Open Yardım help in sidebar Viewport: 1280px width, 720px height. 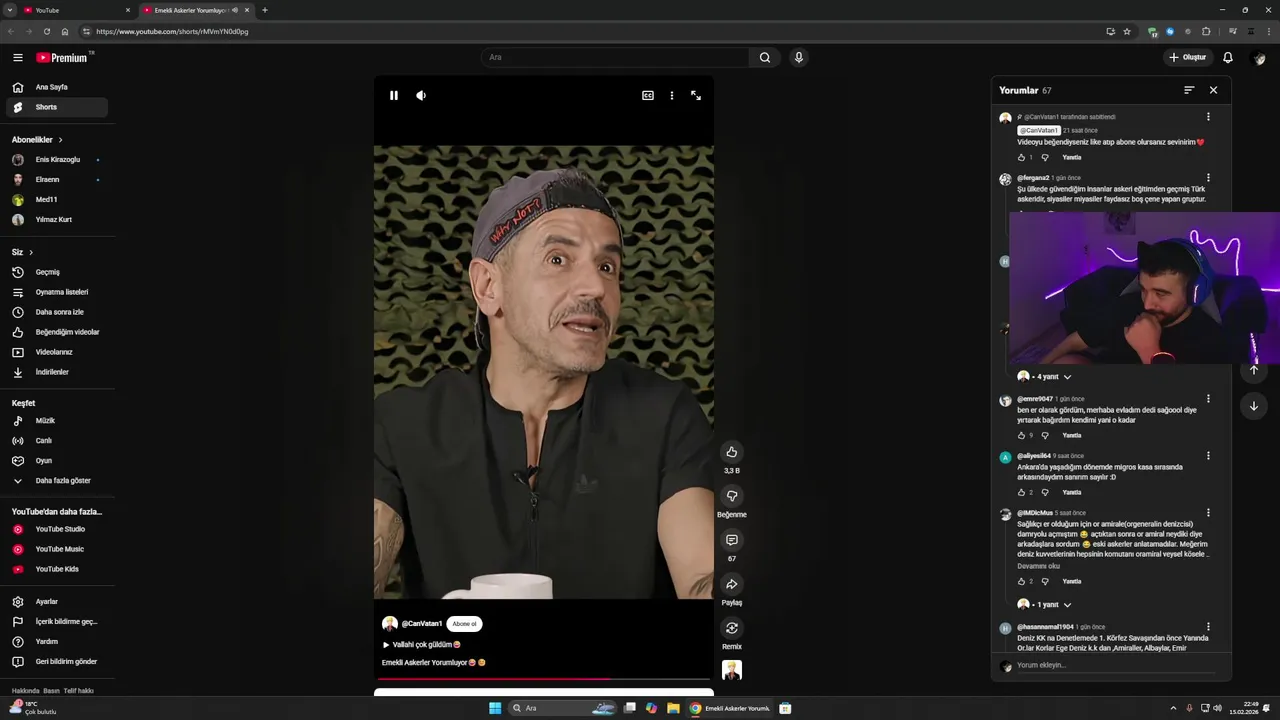[56, 642]
